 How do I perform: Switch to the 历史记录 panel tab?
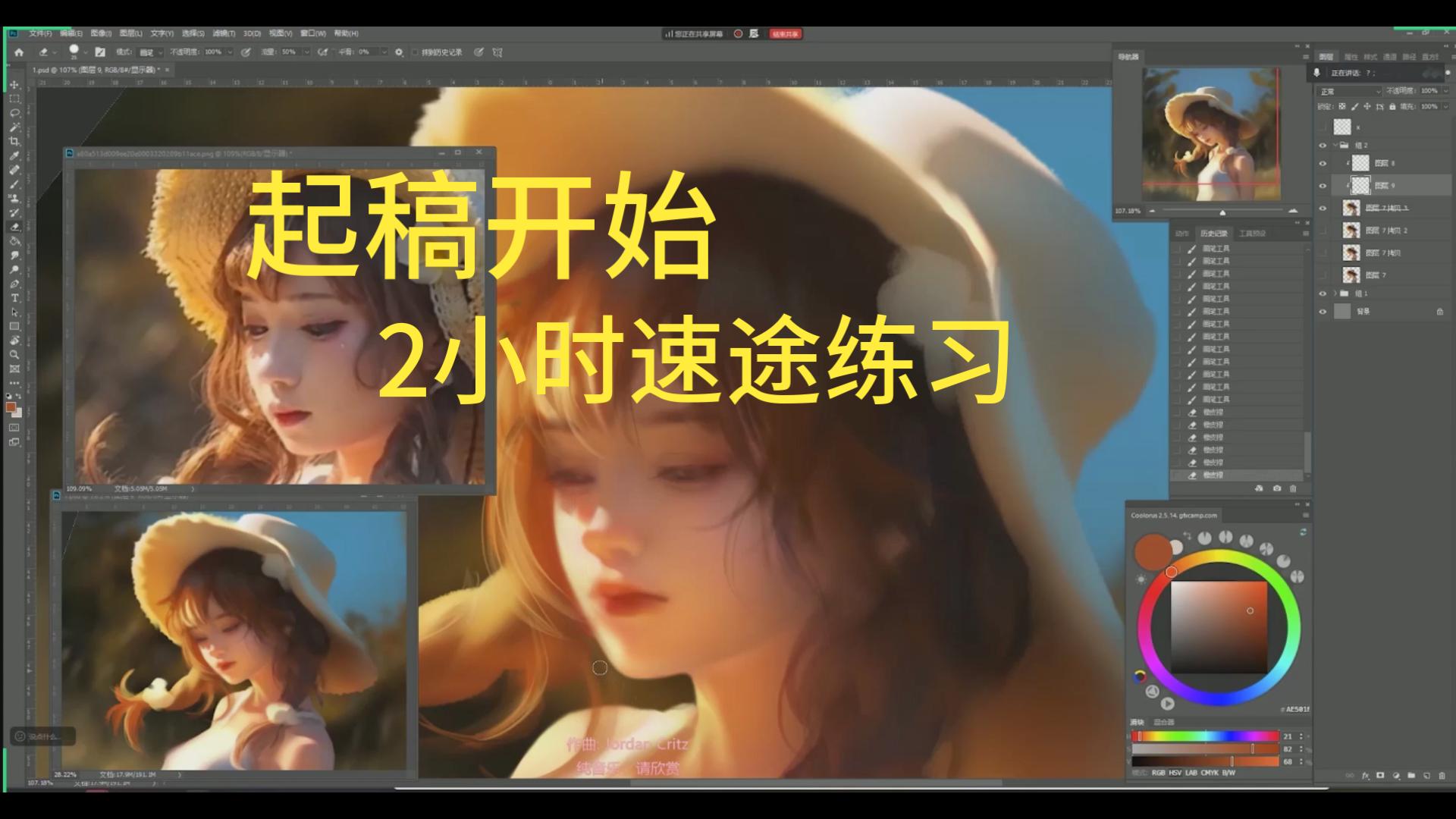1213,234
